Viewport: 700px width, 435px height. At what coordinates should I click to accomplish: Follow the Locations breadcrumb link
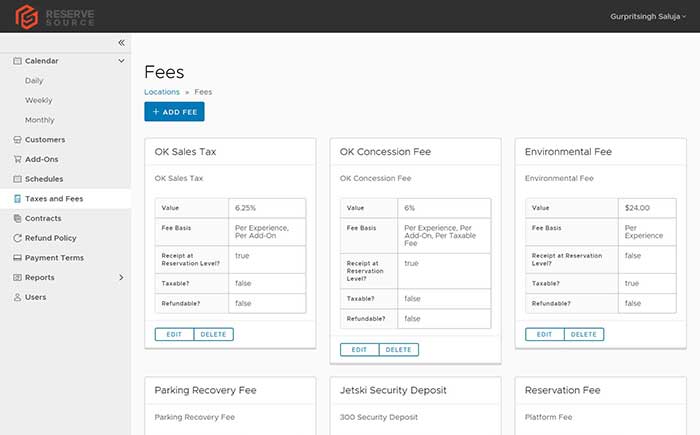click(162, 92)
